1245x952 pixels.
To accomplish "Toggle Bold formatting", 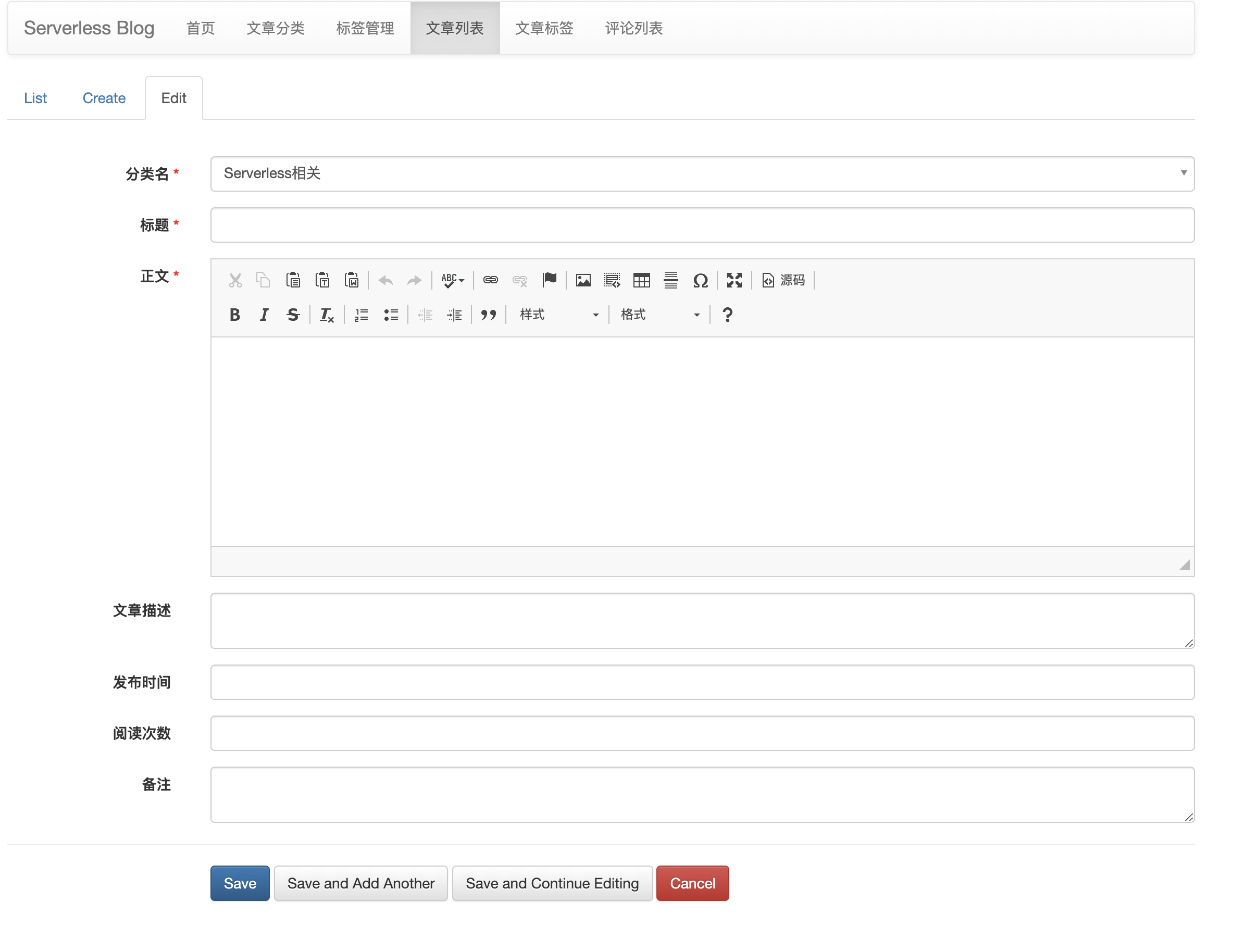I will tap(234, 315).
